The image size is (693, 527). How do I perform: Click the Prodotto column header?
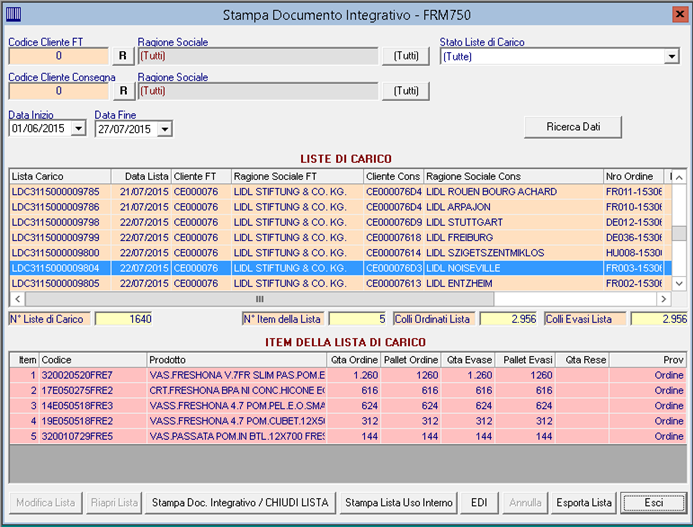point(236,360)
